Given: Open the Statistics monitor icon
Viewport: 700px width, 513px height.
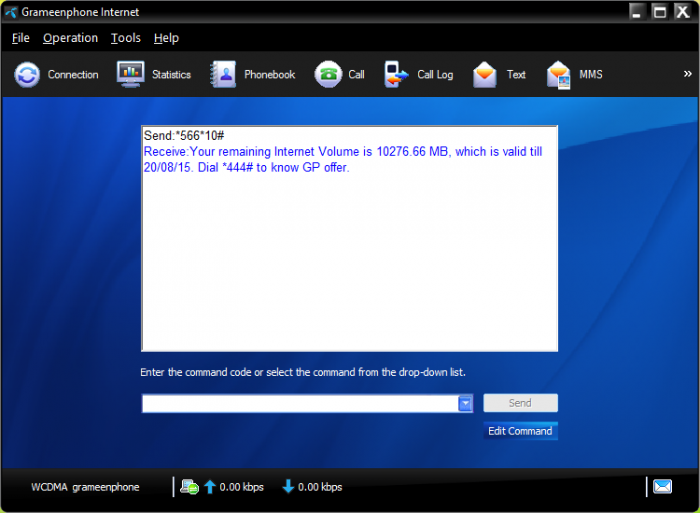Looking at the screenshot, I should tap(130, 74).
